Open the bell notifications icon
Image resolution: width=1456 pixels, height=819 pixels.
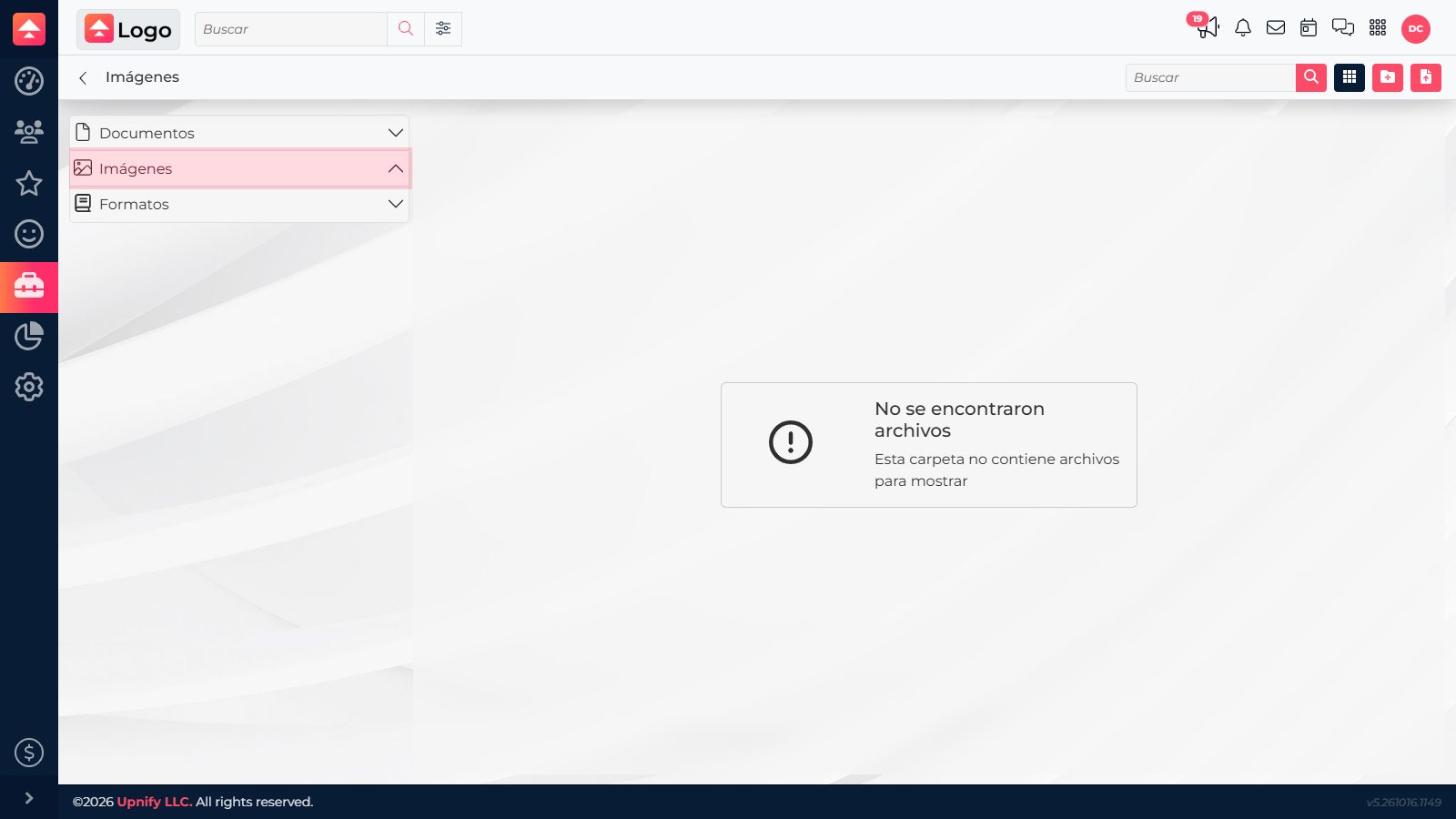tap(1243, 28)
